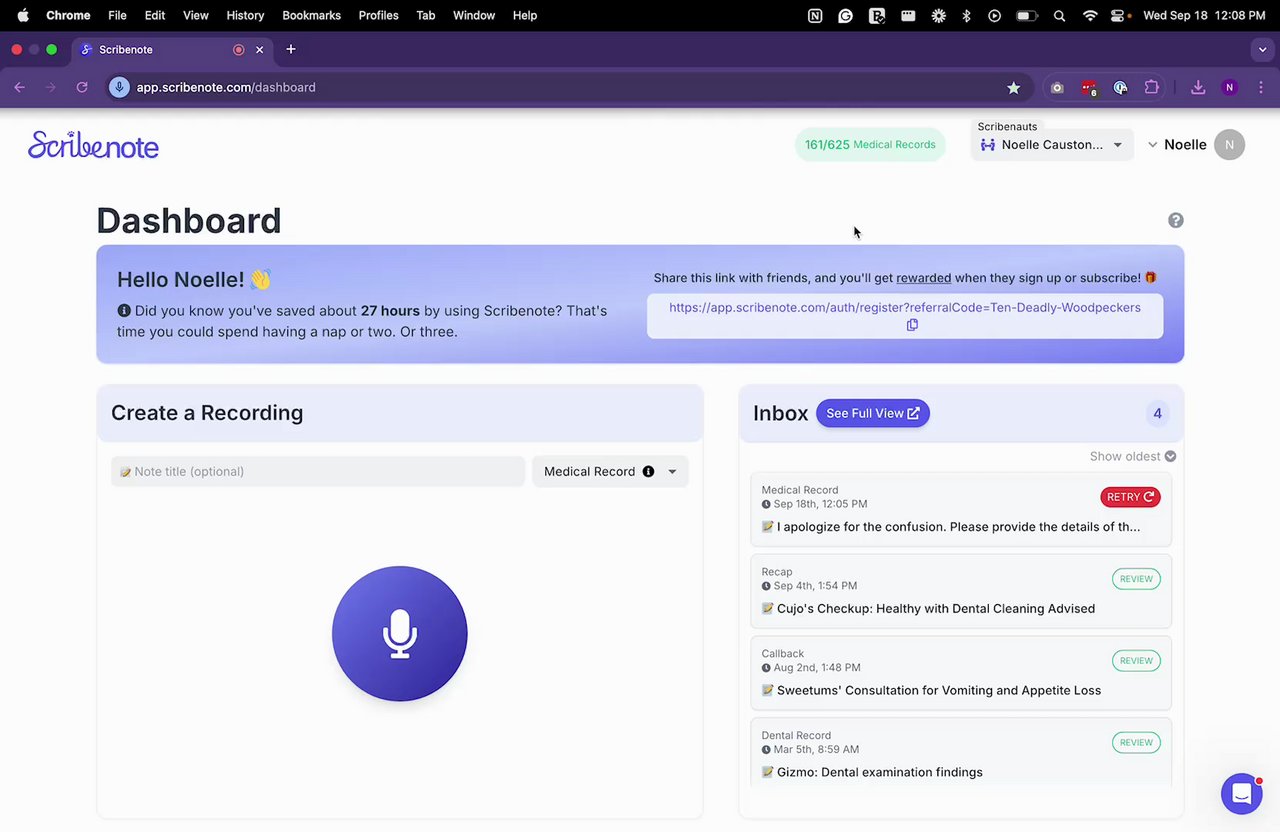This screenshot has height=832, width=1280.
Task: Go back to the previous page
Action: (x=20, y=87)
